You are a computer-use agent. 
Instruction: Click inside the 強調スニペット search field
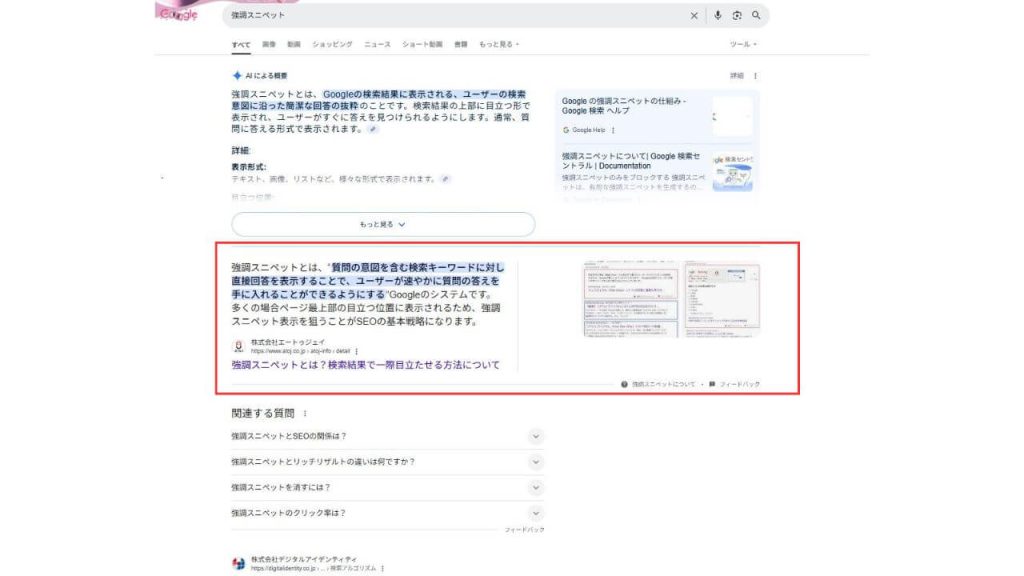click(457, 15)
